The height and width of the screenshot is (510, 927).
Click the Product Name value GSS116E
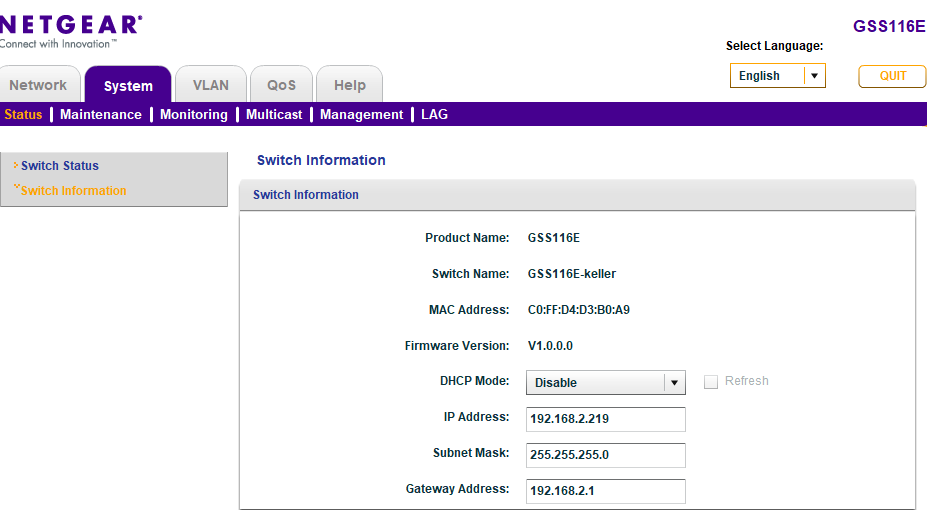553,238
